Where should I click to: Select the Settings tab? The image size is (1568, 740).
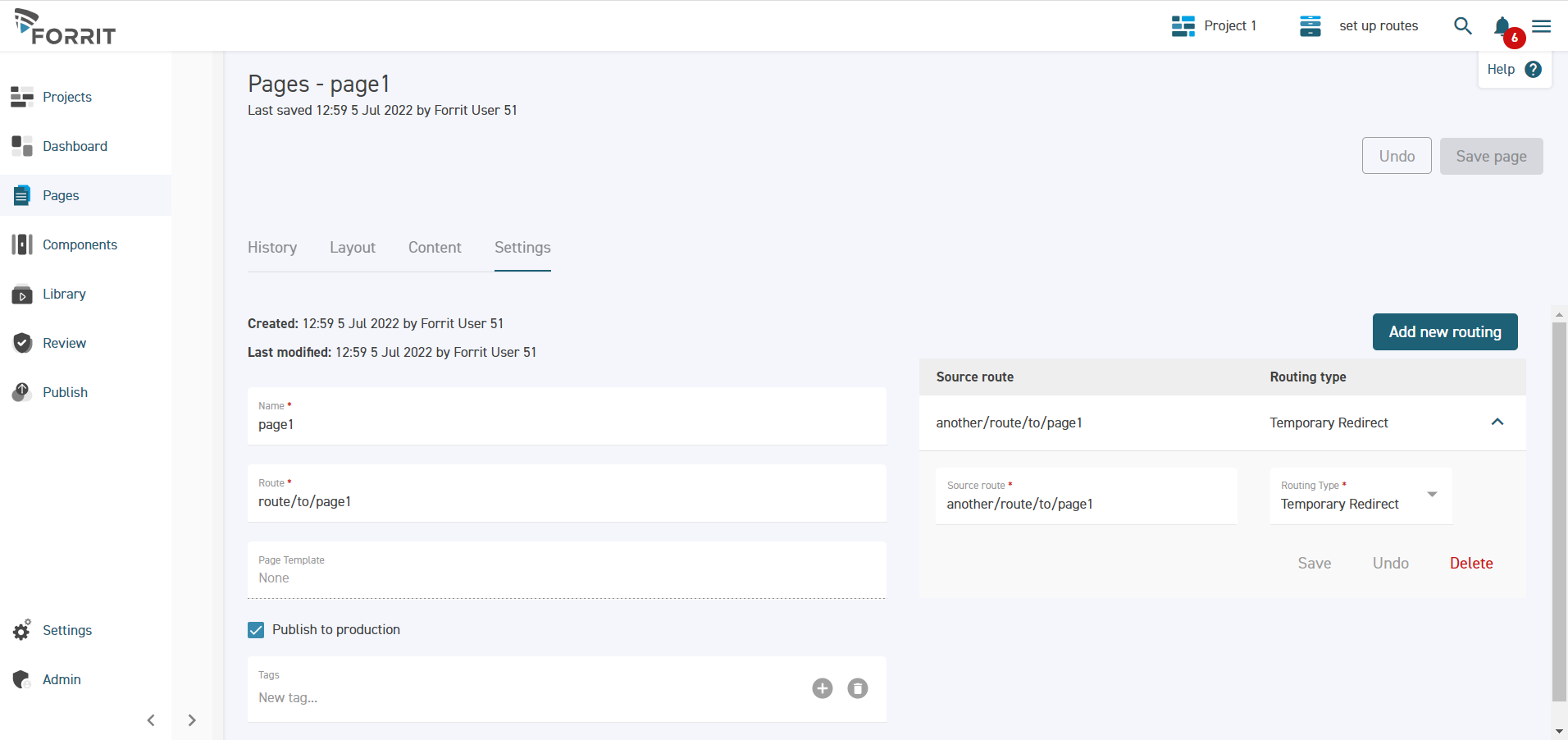522,248
